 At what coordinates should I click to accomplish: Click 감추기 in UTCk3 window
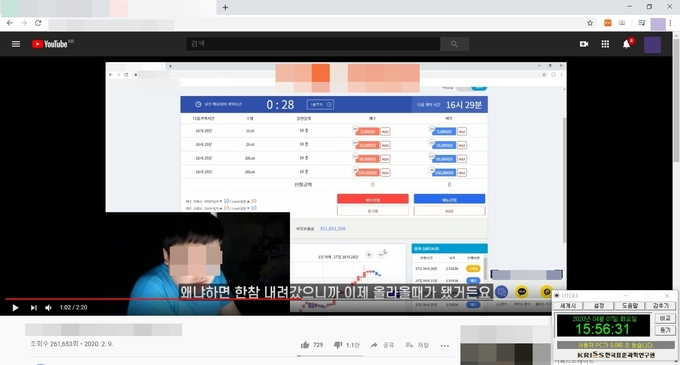point(660,306)
